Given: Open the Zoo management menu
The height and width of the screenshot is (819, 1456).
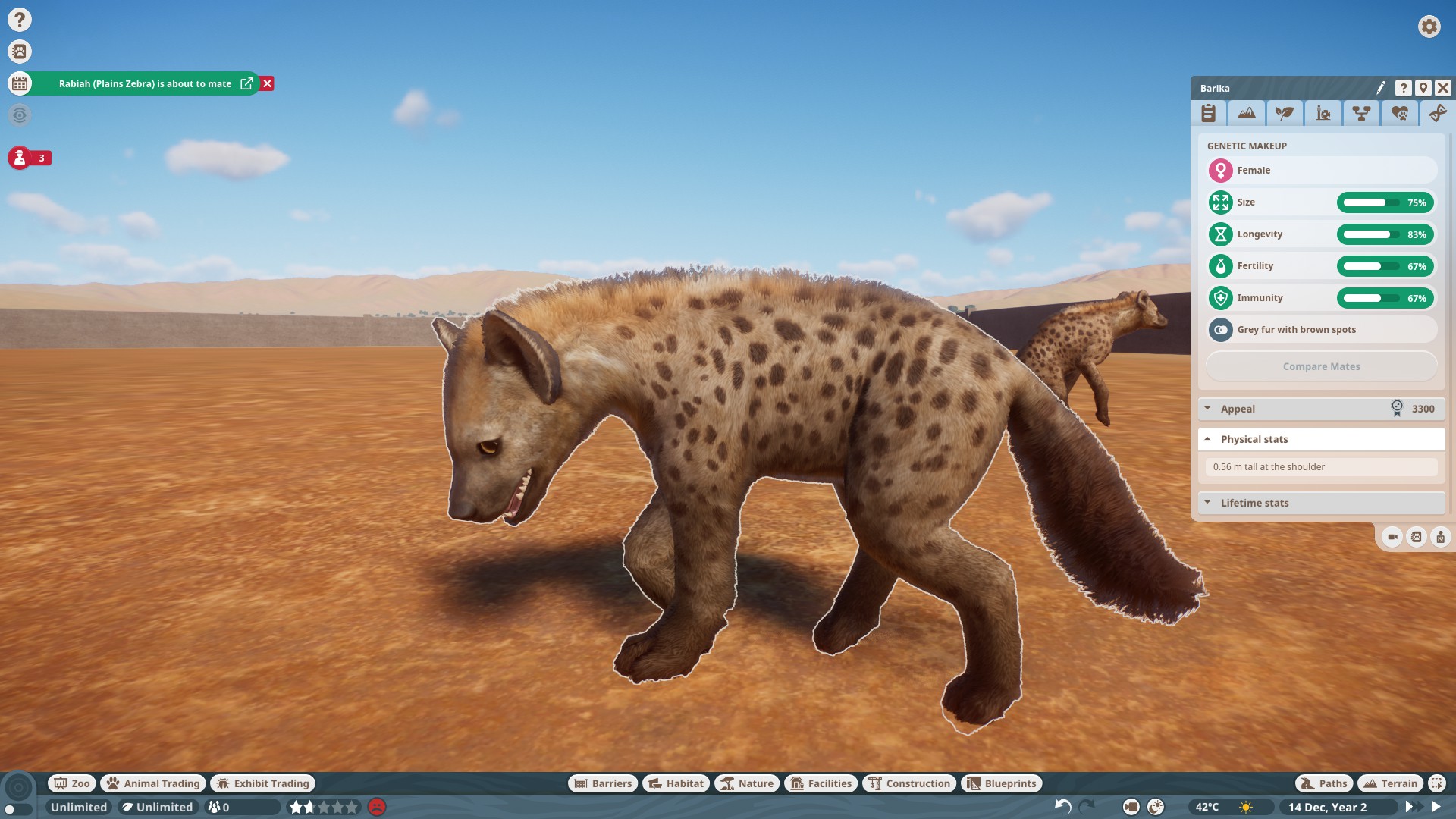Looking at the screenshot, I should click(72, 783).
